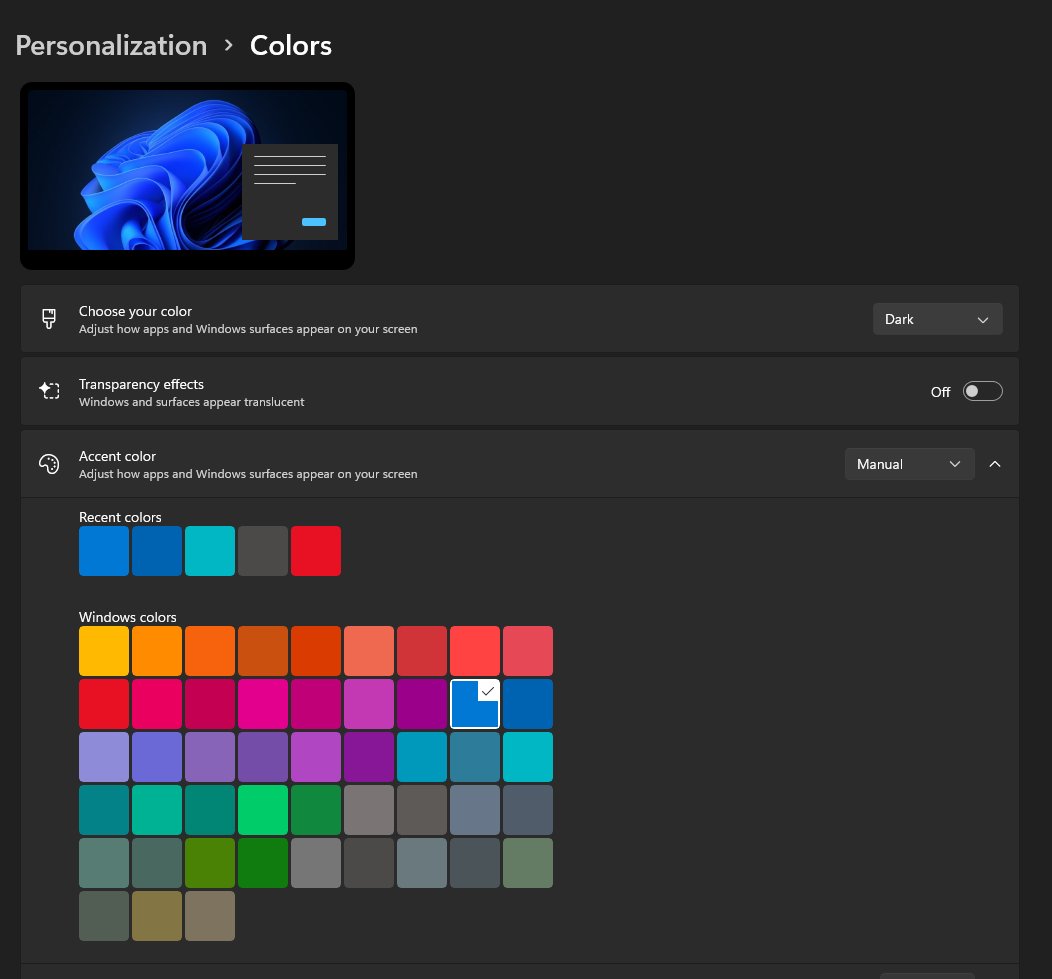This screenshot has width=1052, height=979.
Task: Click the paintbrush icon beside Choose your color
Action: point(49,319)
